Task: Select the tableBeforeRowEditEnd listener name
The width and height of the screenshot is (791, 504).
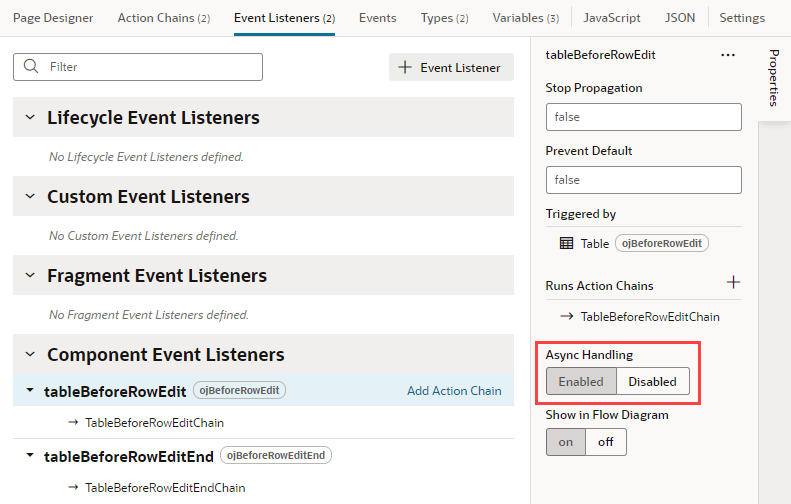Action: click(x=129, y=456)
